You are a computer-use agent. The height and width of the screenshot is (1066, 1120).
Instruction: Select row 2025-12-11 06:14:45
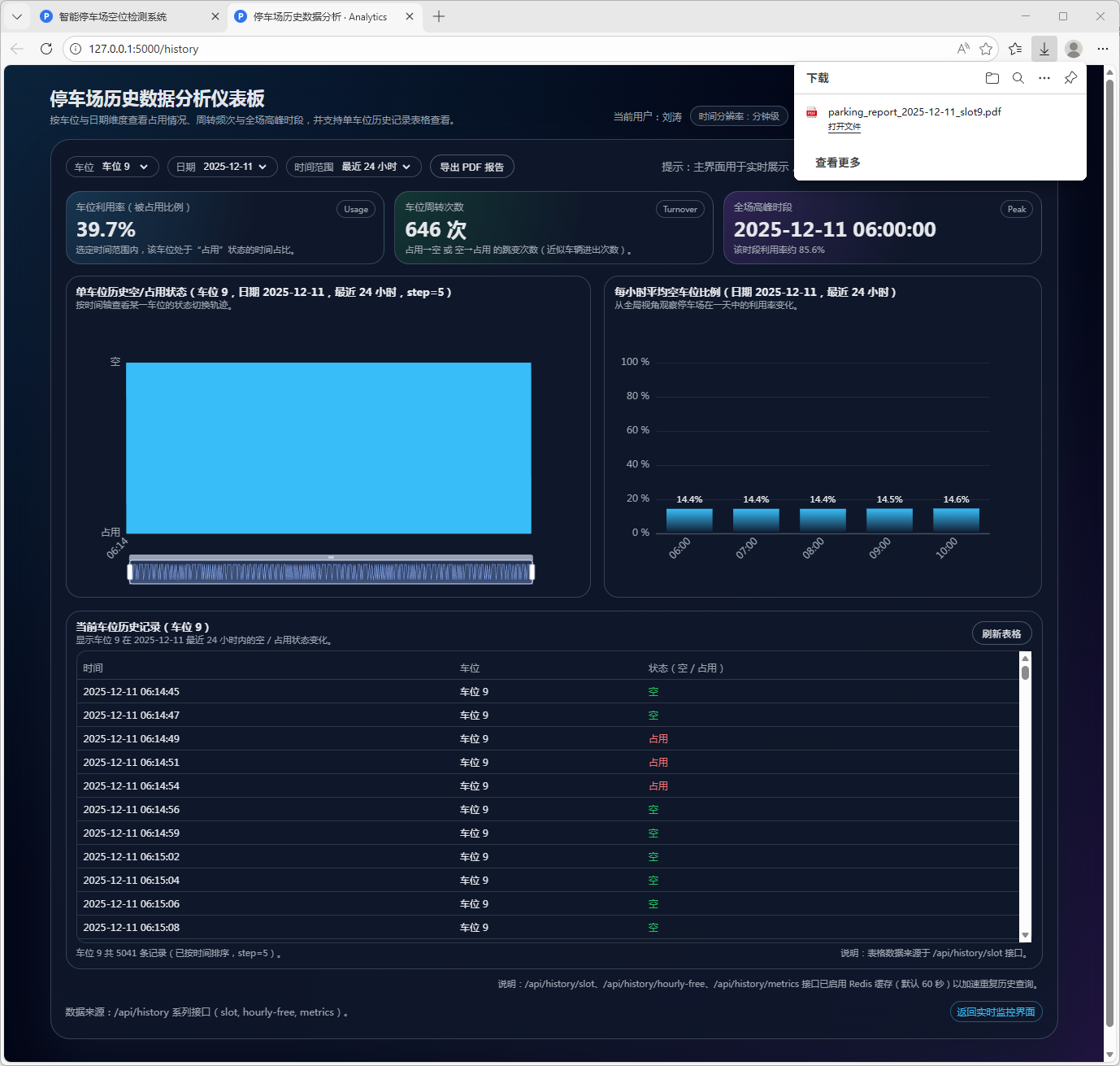pos(548,692)
